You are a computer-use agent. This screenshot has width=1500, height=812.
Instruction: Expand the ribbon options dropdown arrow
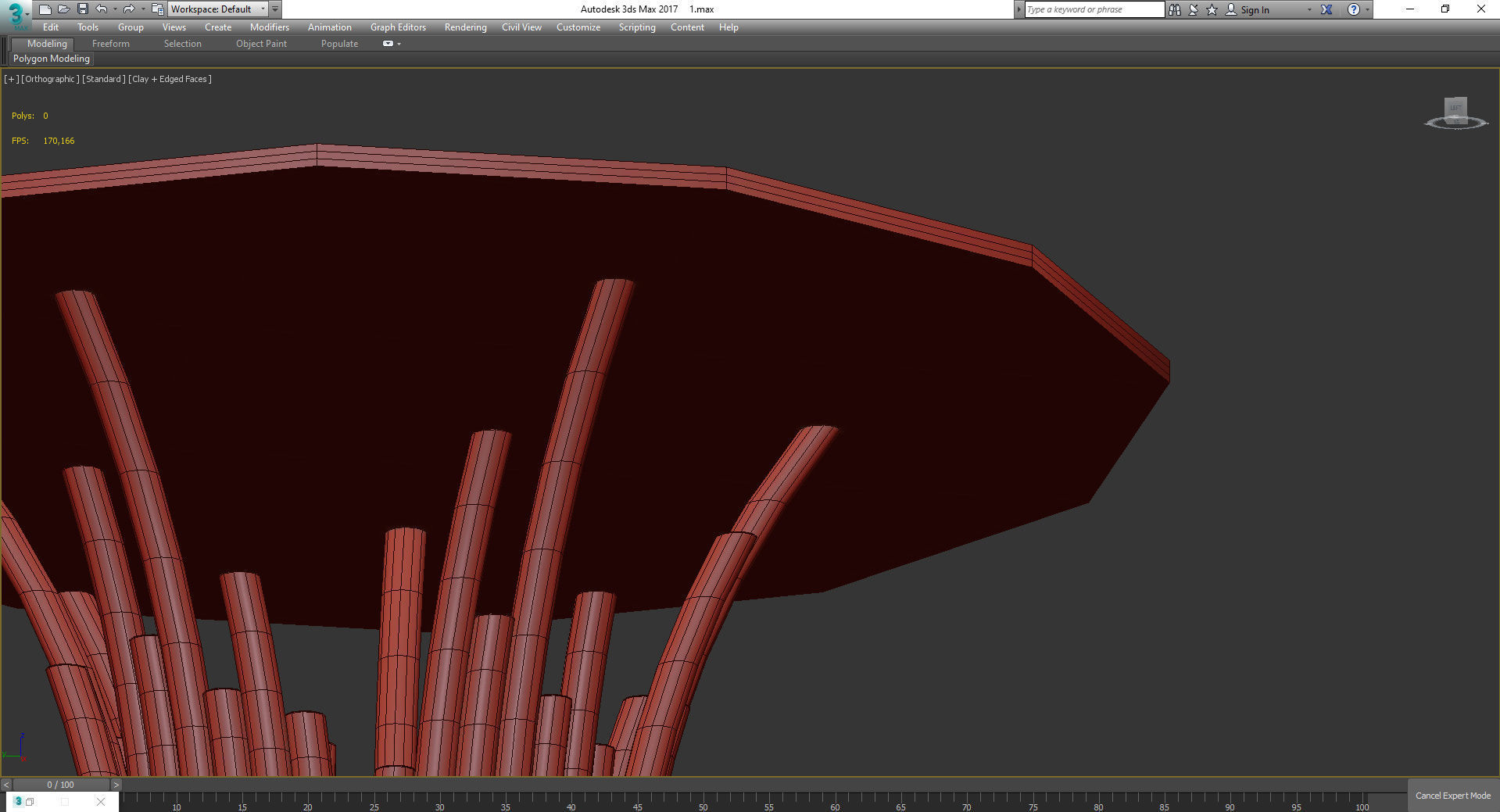399,44
